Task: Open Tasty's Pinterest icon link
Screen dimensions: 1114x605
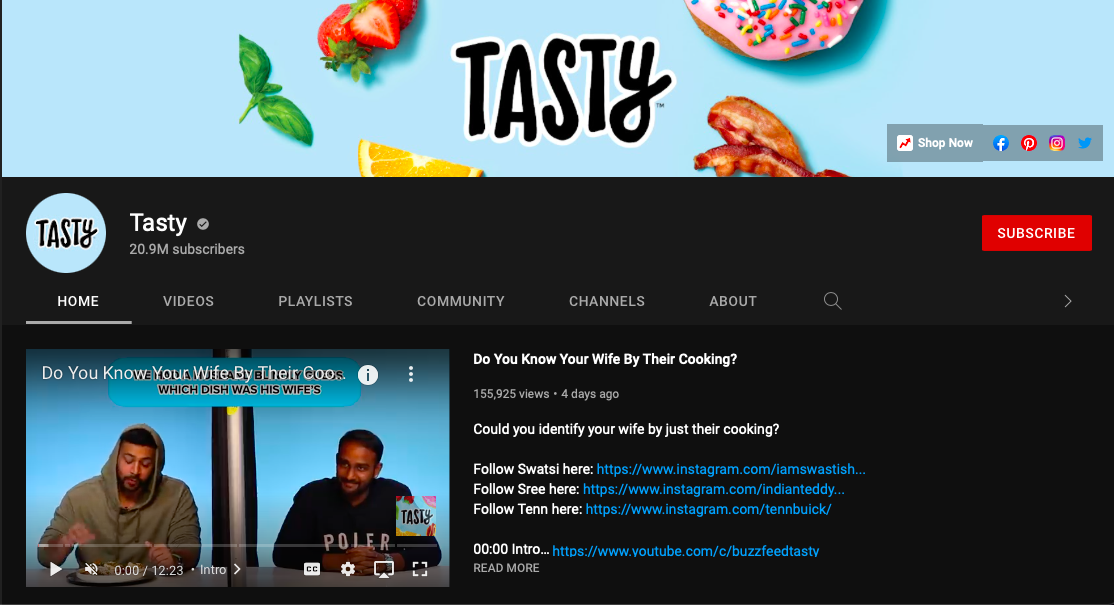Action: click(1029, 143)
